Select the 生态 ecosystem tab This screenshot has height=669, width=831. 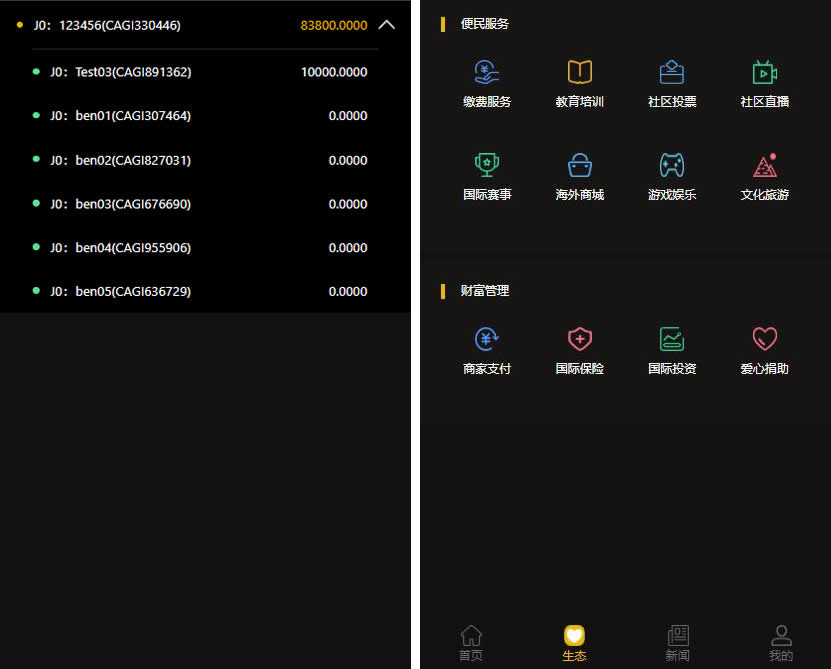click(574, 643)
